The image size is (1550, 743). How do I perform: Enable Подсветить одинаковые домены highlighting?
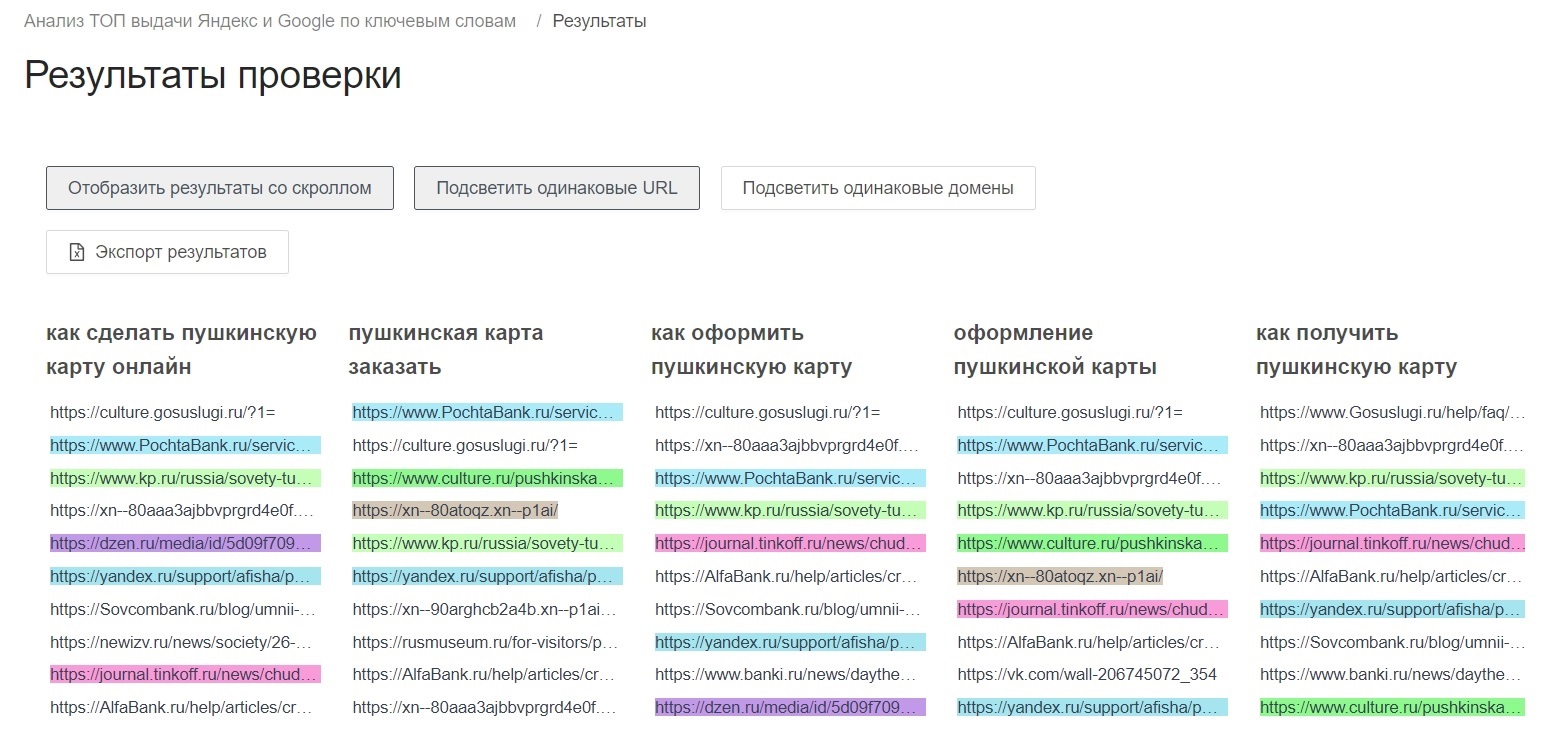pyautogui.click(x=877, y=187)
